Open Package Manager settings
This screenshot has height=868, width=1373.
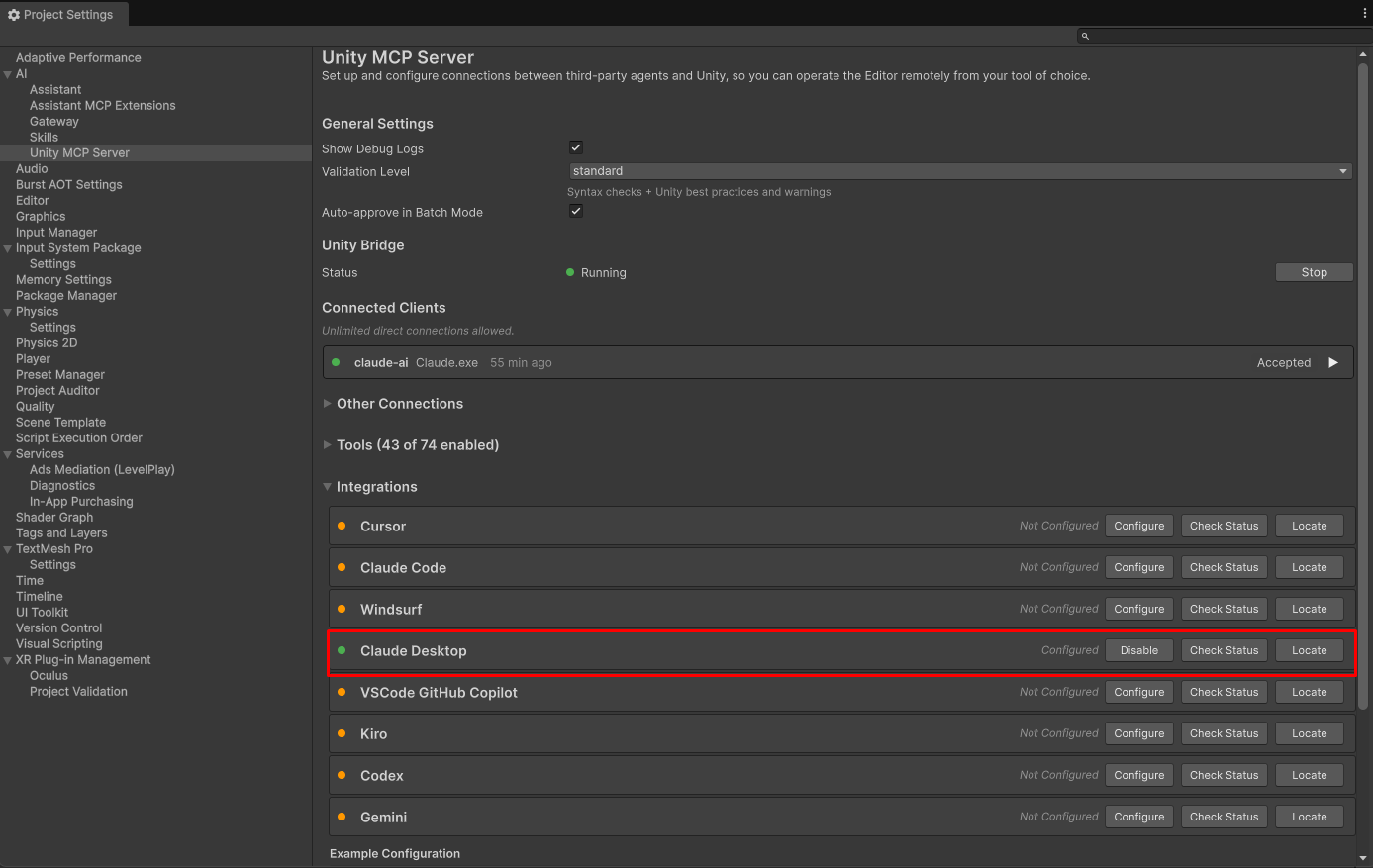pos(66,296)
